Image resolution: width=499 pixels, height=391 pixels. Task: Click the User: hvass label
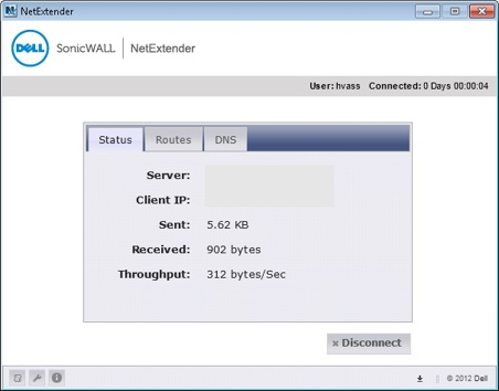click(335, 86)
